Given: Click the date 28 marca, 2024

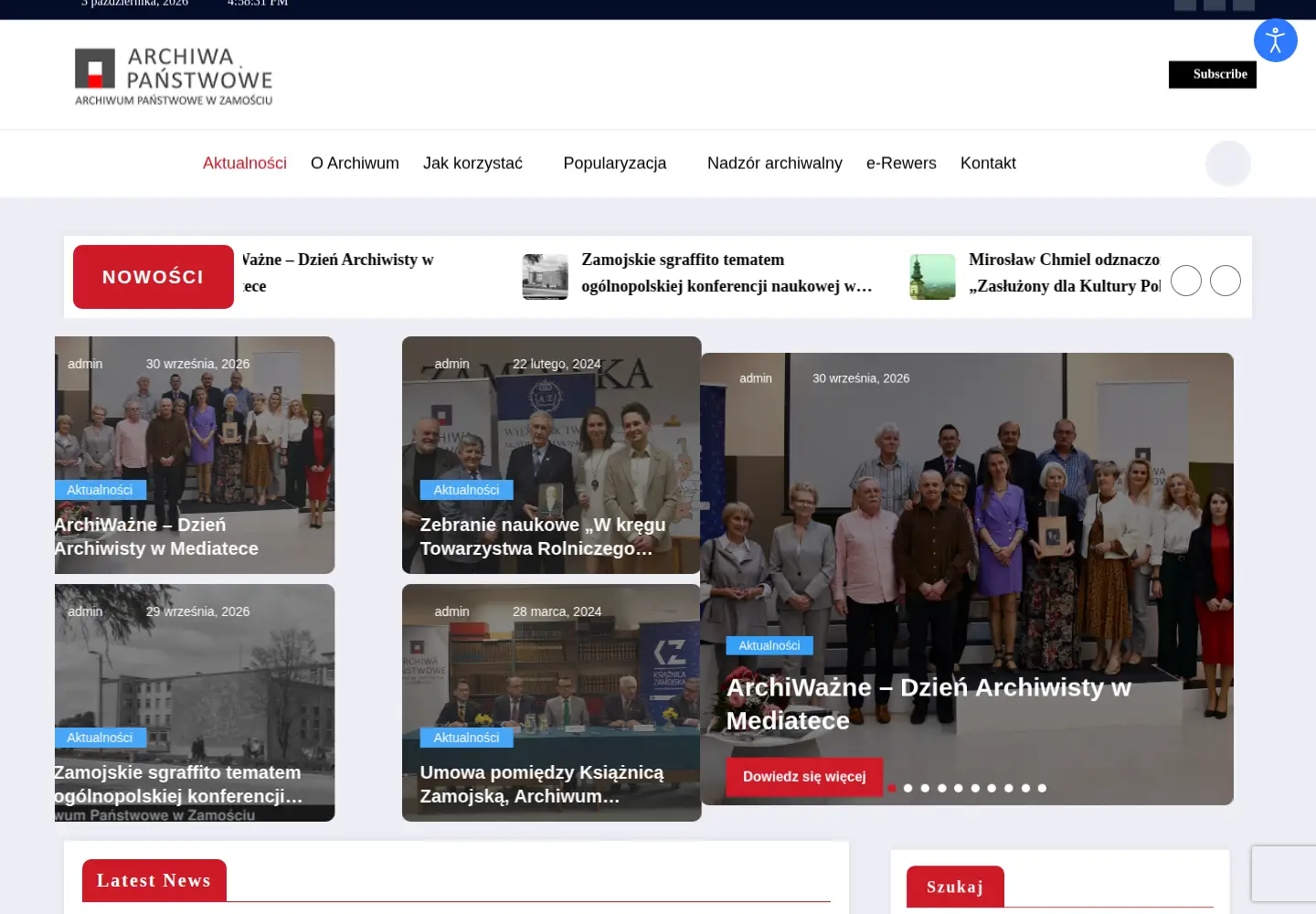Looking at the screenshot, I should (x=557, y=611).
